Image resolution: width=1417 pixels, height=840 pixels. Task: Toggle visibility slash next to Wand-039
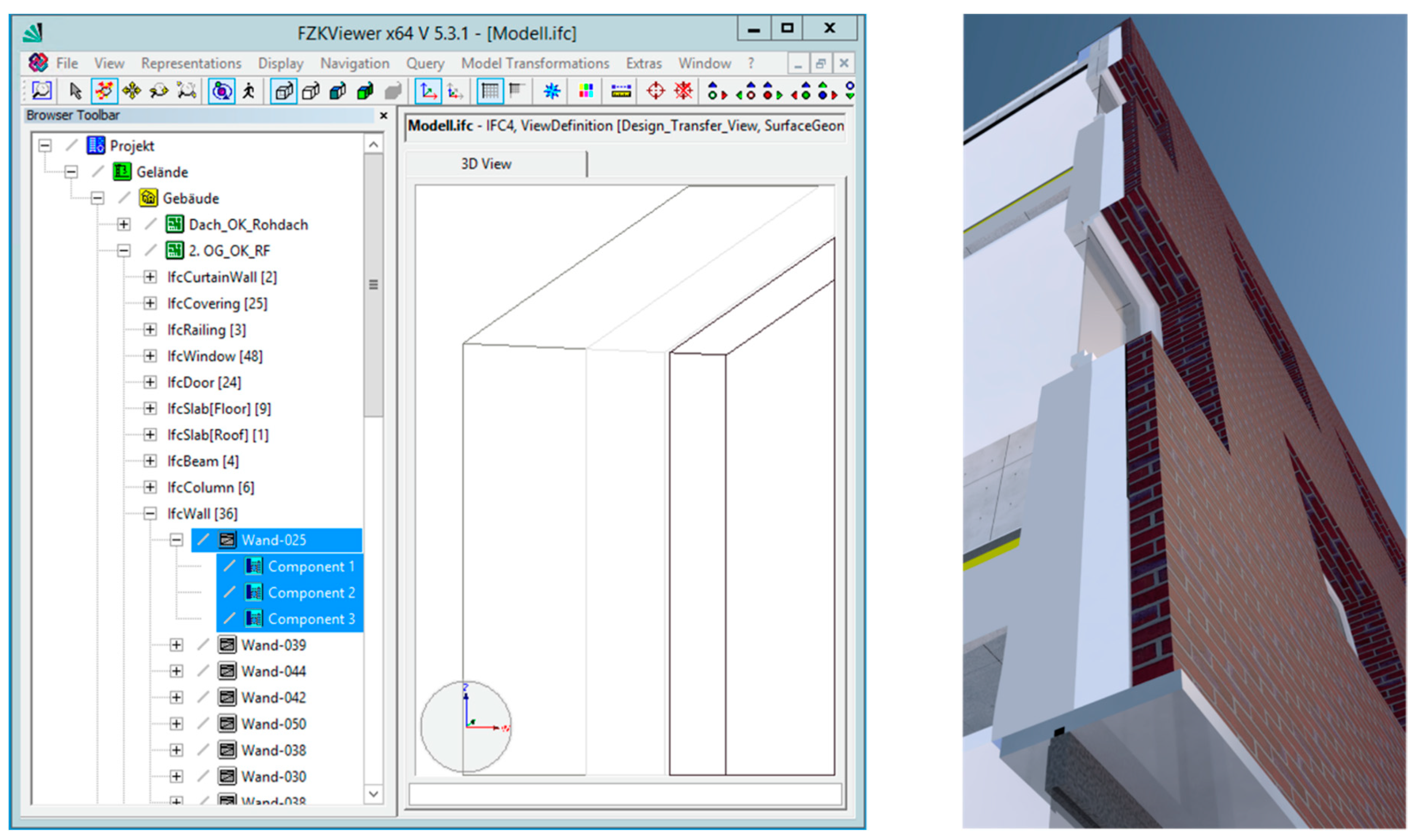(x=203, y=644)
